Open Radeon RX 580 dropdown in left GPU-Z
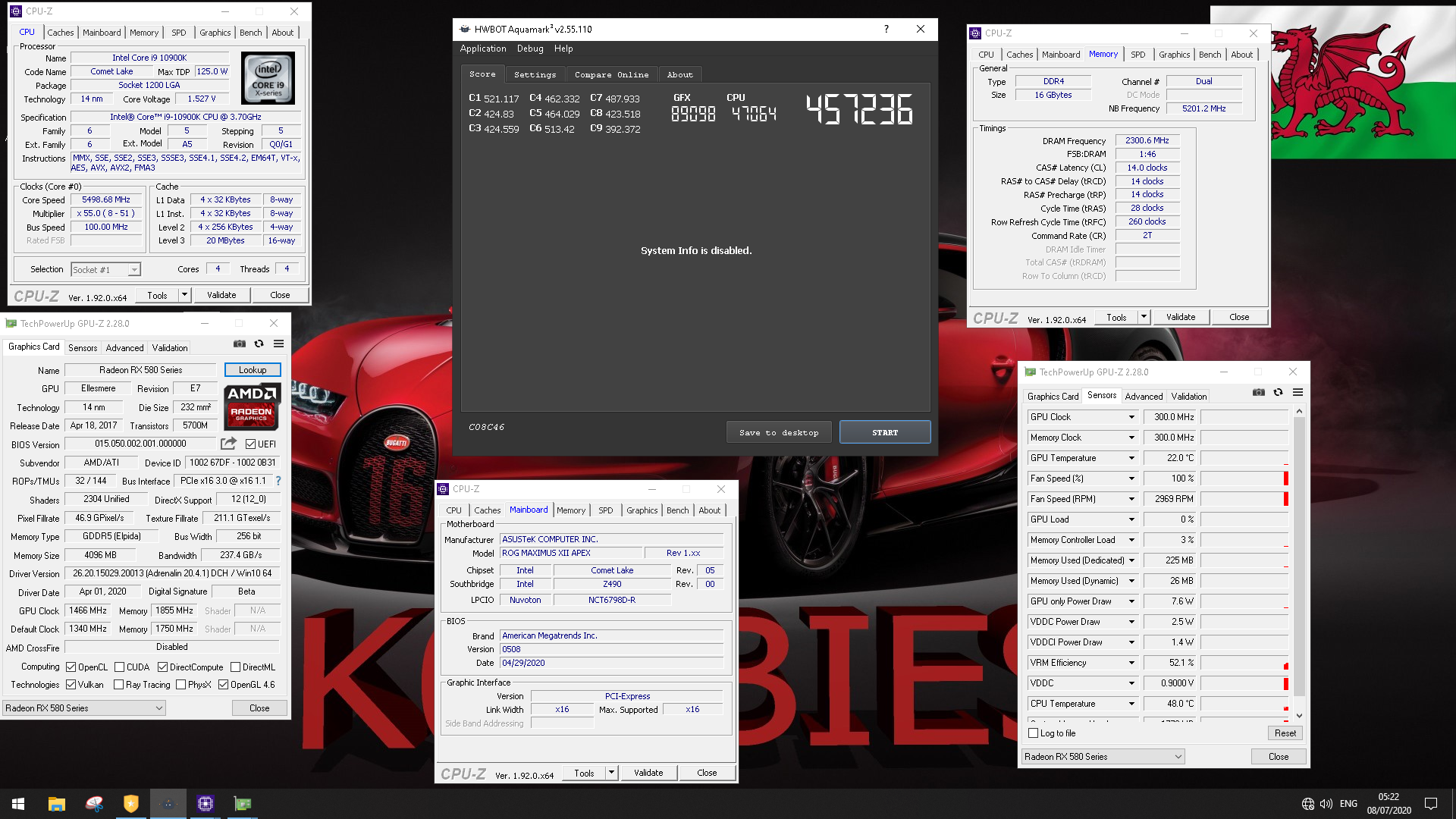 [83, 708]
